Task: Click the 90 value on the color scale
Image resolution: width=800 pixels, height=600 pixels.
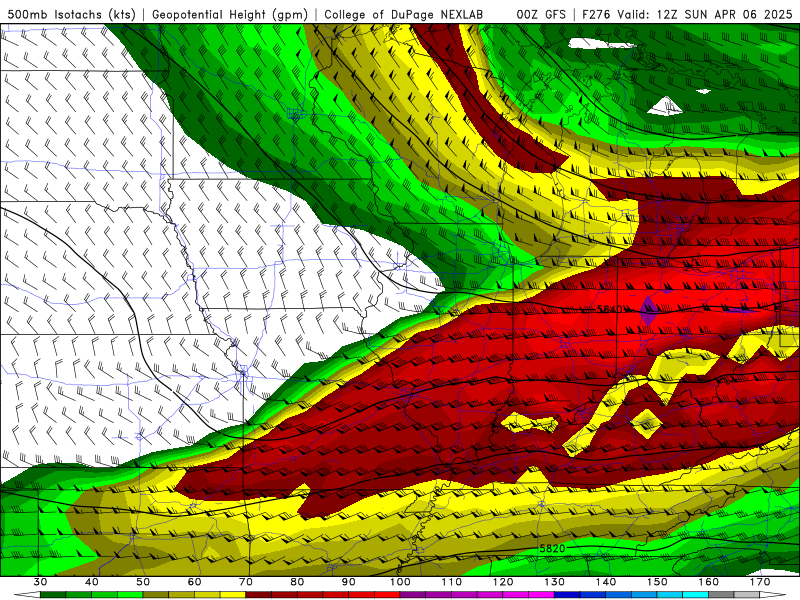Action: tap(349, 582)
